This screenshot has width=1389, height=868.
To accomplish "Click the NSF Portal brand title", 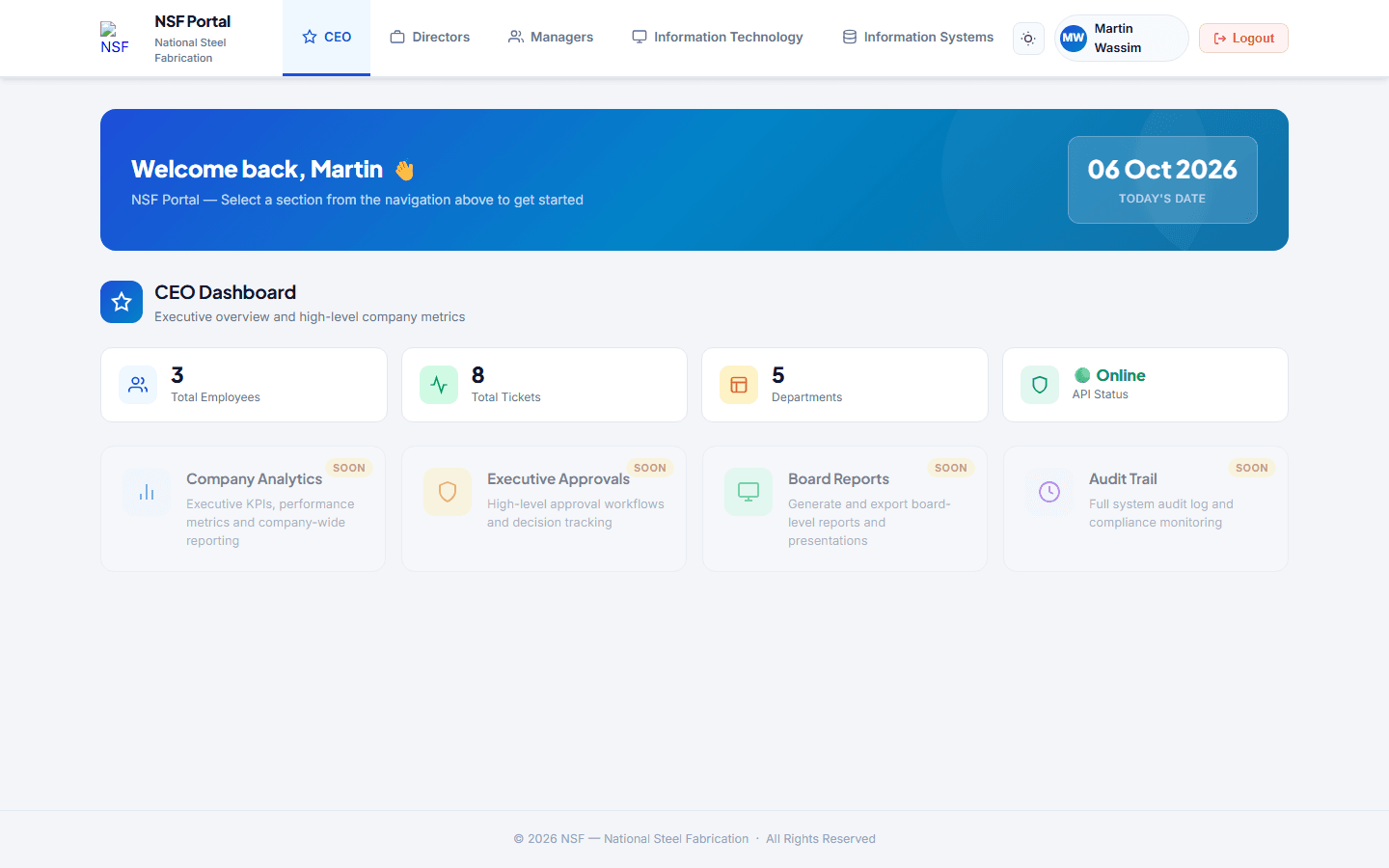I will coord(193,21).
